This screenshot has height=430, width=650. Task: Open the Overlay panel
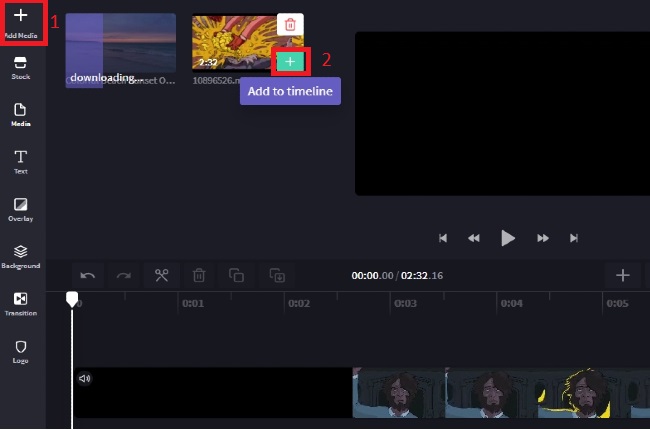click(20, 209)
